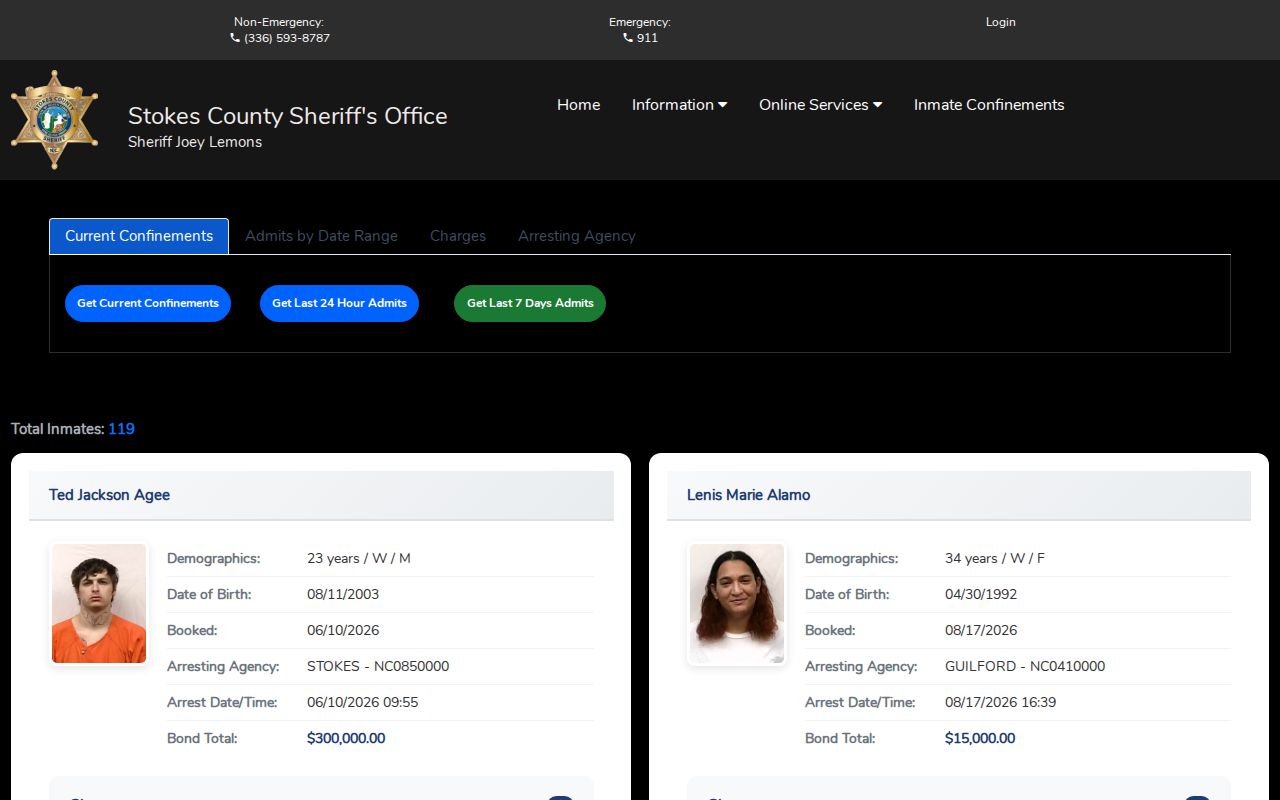Viewport: 1280px width, 800px height.
Task: Click the arrest time 06/10/2026 09:55
Action: pyautogui.click(x=363, y=702)
